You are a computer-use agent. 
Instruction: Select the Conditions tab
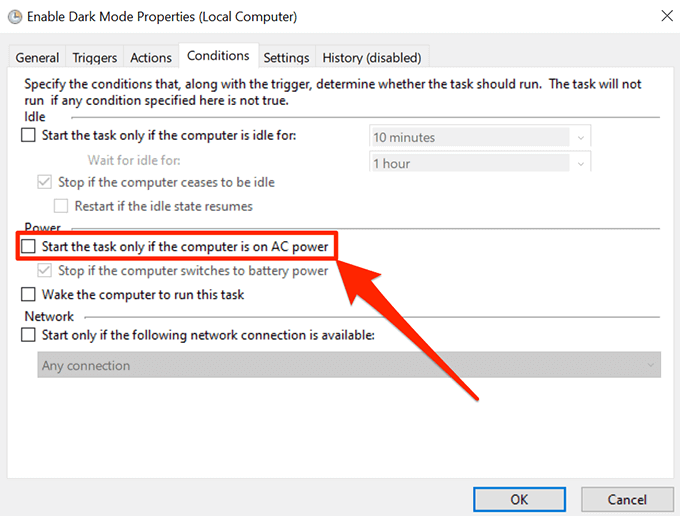(217, 57)
